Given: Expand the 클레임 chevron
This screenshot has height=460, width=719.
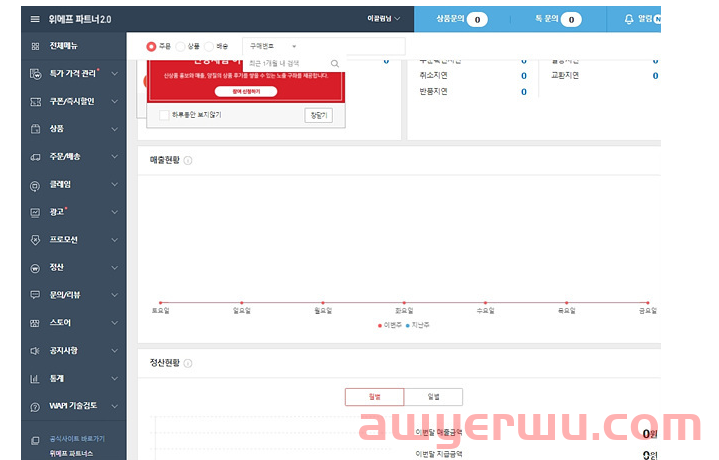Looking at the screenshot, I should (x=115, y=184).
